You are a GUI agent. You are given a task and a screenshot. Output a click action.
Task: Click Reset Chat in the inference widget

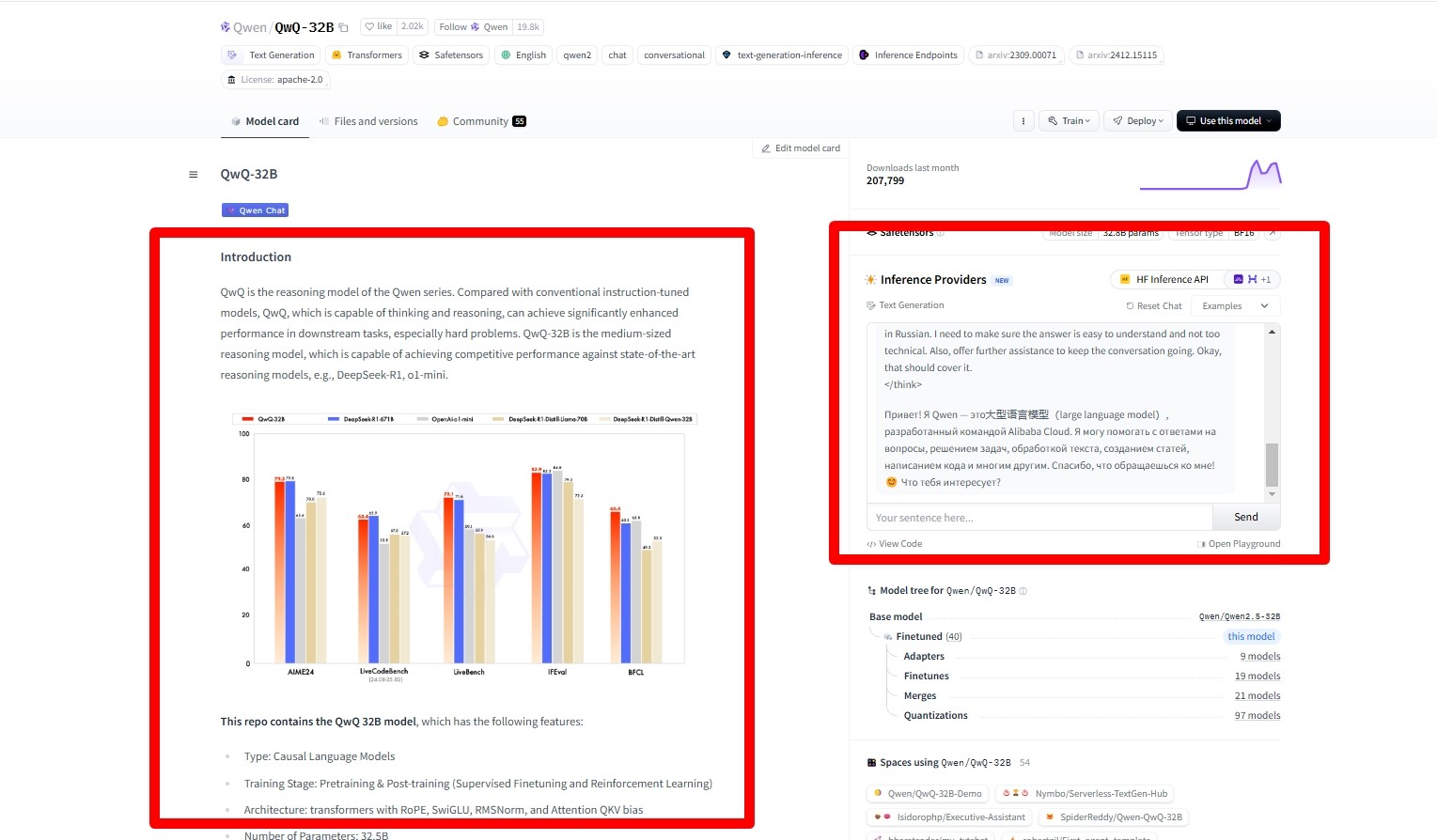[1153, 306]
